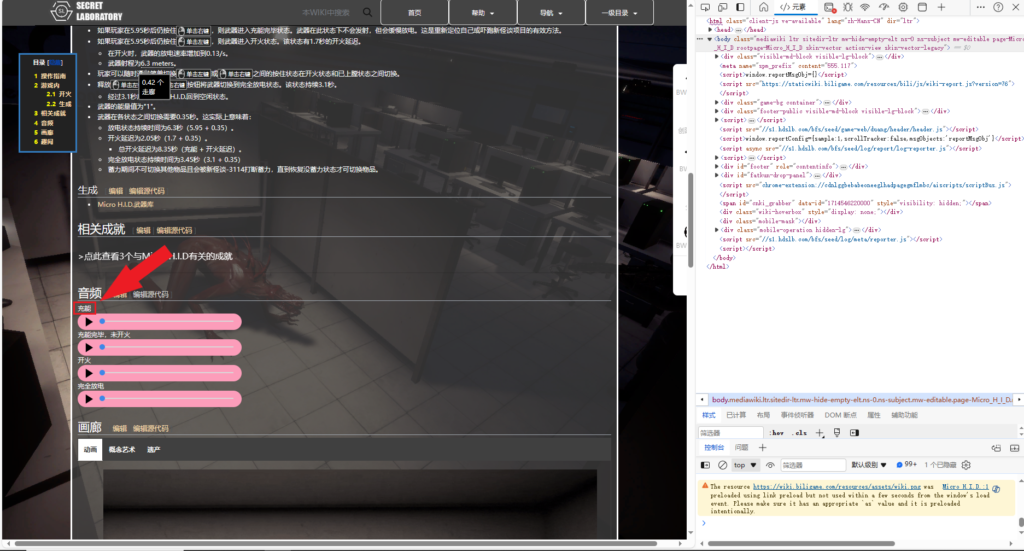Select the 动画 gallery tab

[x=90, y=450]
